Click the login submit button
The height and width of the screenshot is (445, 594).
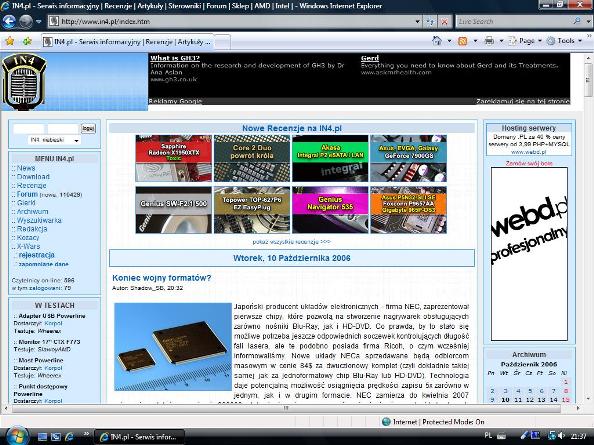[x=88, y=129]
